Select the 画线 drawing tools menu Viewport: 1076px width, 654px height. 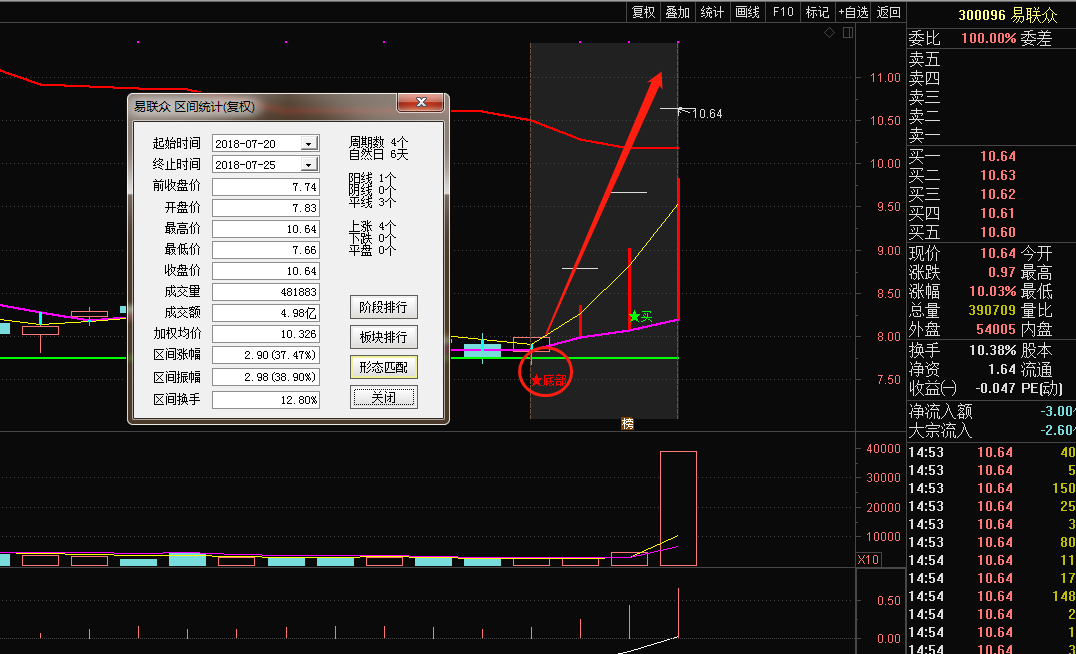click(x=747, y=12)
